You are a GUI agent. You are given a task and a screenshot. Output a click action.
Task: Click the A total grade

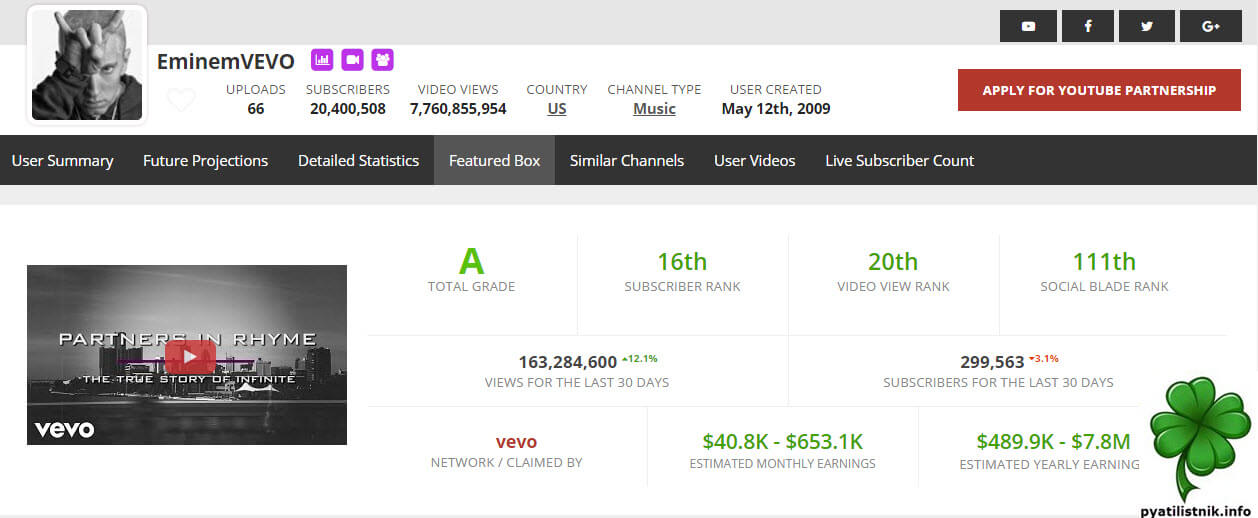tap(471, 262)
